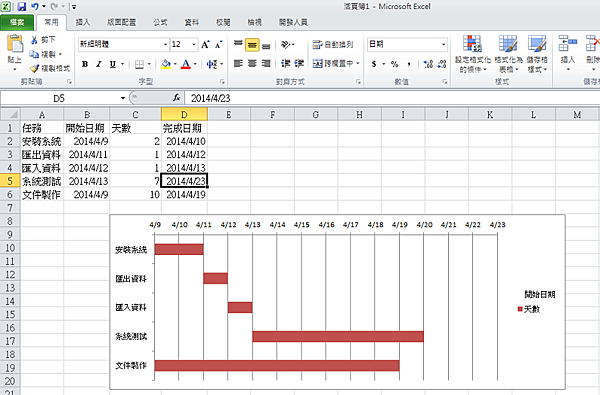This screenshot has height=395, width=600.
Task: Click the Save icon in Quick Access toolbar
Action: (x=21, y=6)
